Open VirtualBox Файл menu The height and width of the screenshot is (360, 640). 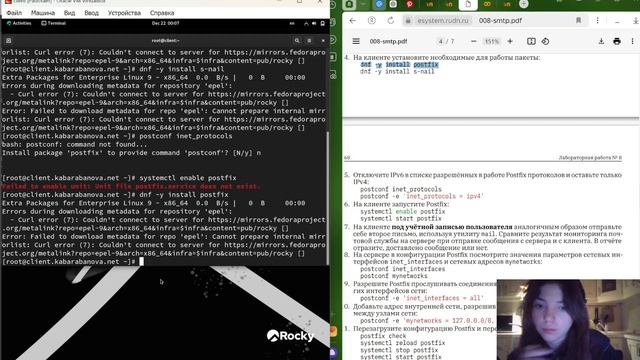pyautogui.click(x=14, y=13)
